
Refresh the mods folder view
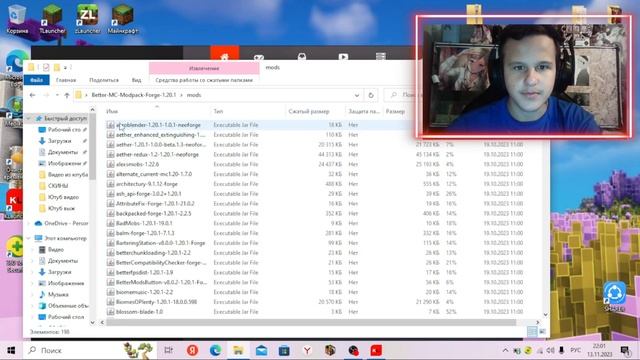tap(371, 95)
